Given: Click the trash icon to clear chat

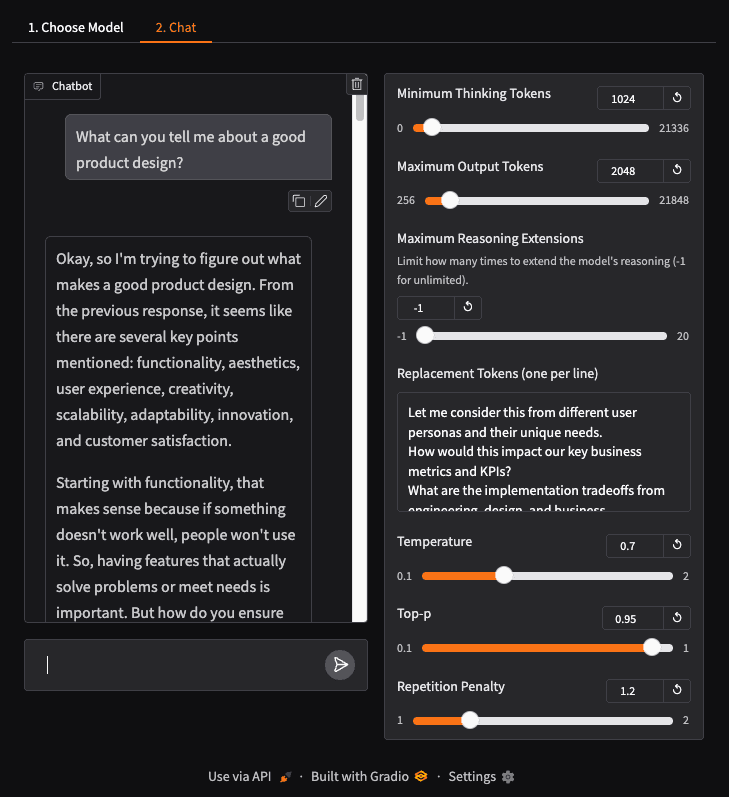Looking at the screenshot, I should [356, 85].
